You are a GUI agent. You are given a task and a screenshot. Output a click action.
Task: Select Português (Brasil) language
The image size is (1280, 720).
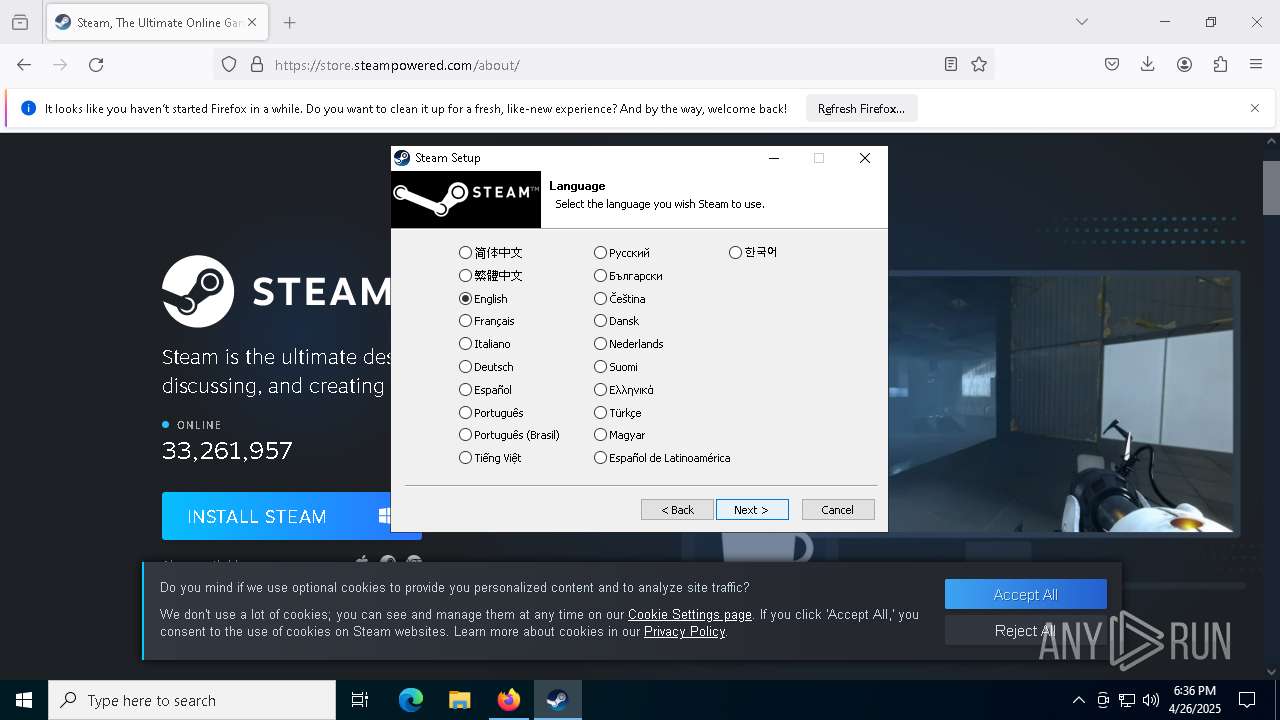(x=510, y=435)
